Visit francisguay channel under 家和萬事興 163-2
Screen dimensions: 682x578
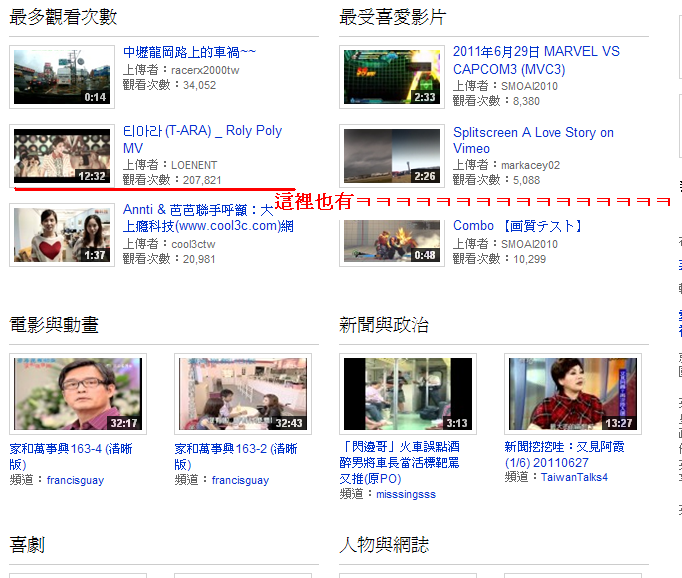pyautogui.click(x=240, y=480)
